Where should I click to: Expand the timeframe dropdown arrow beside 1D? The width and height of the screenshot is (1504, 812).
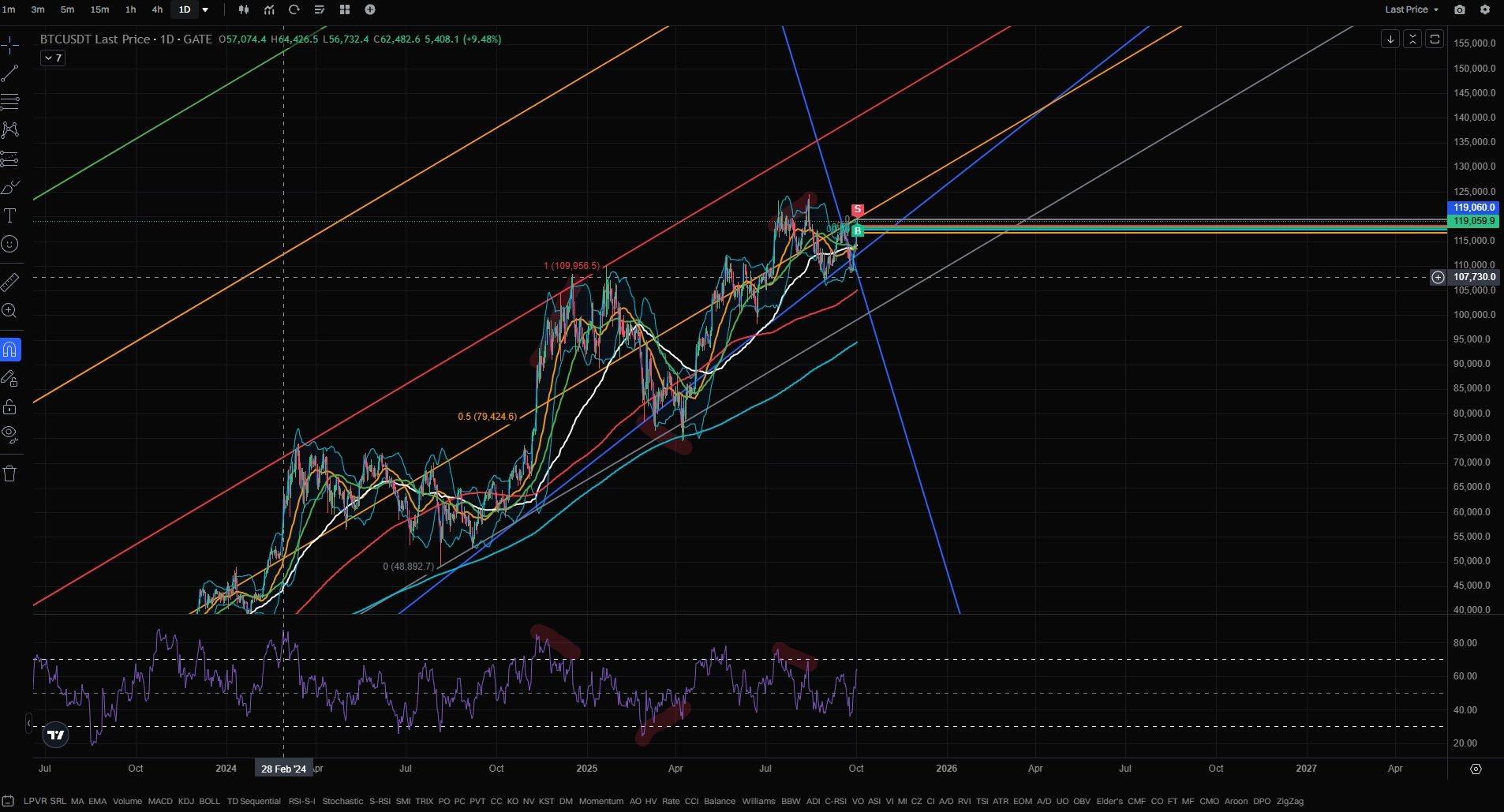[205, 9]
